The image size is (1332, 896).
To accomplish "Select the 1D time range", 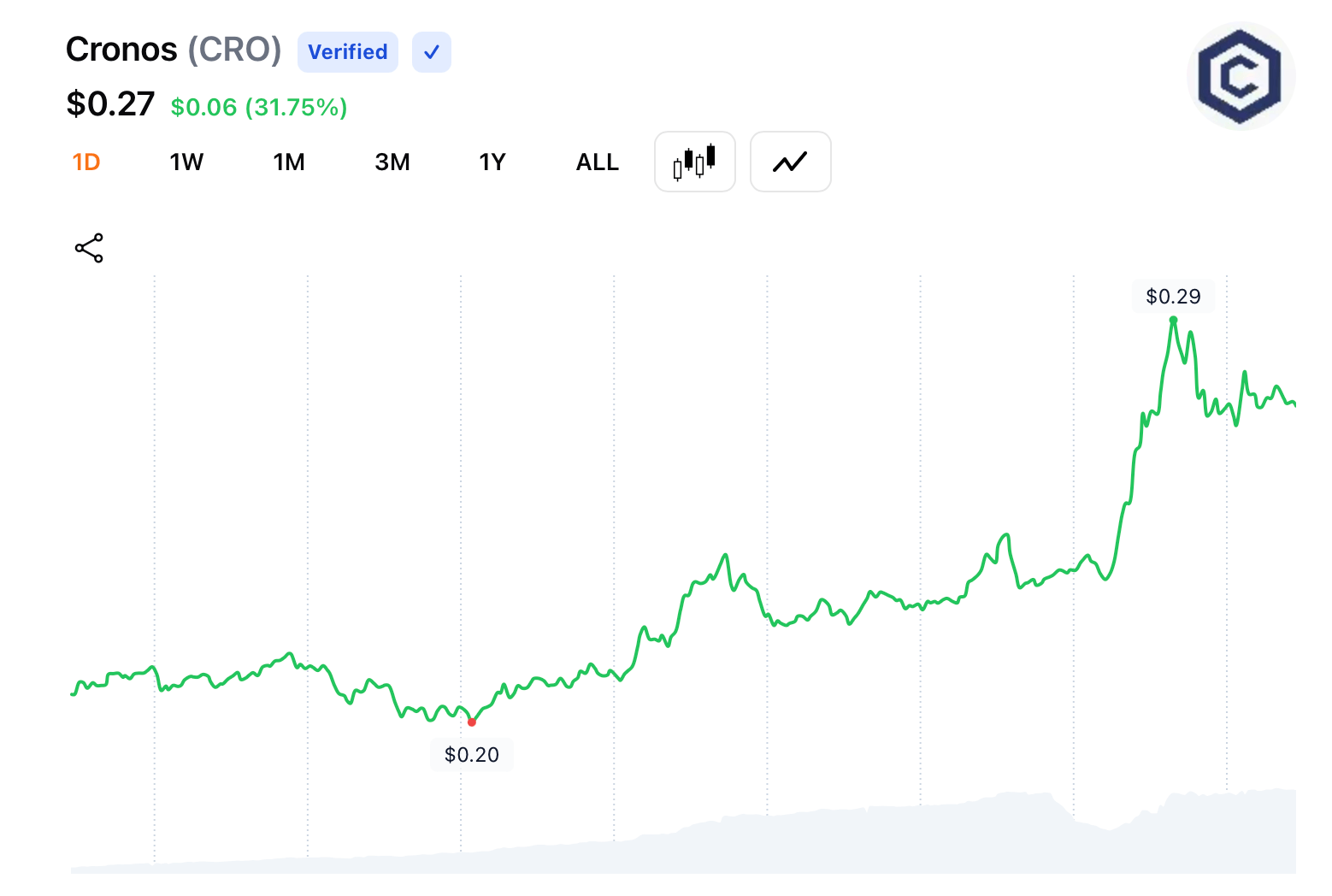I will (x=86, y=162).
